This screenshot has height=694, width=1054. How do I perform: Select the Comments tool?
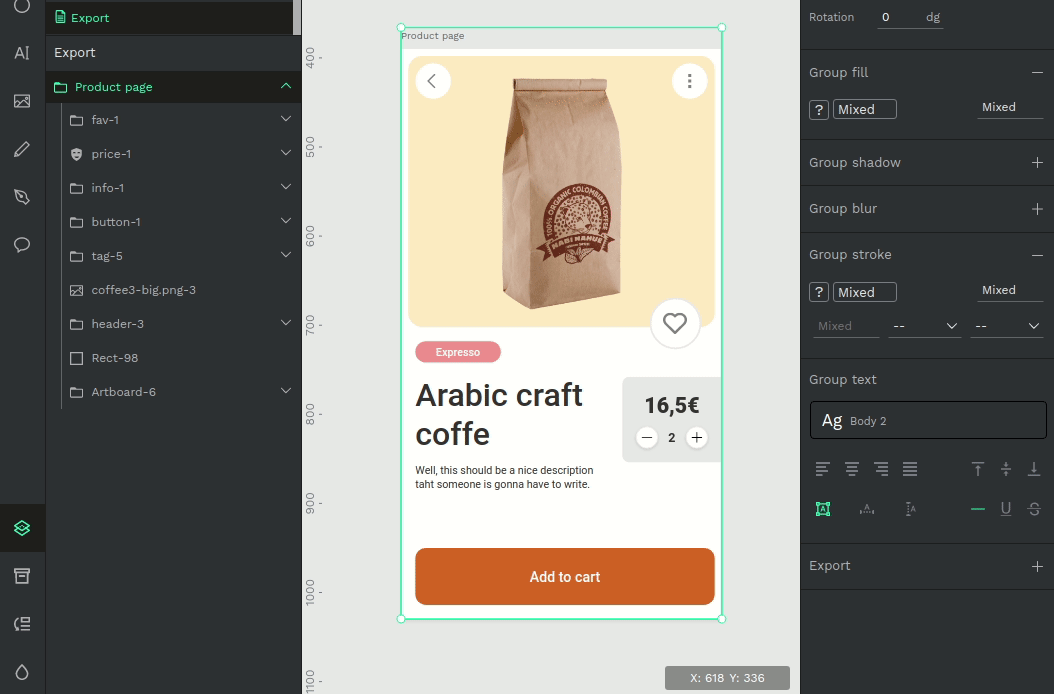point(22,245)
